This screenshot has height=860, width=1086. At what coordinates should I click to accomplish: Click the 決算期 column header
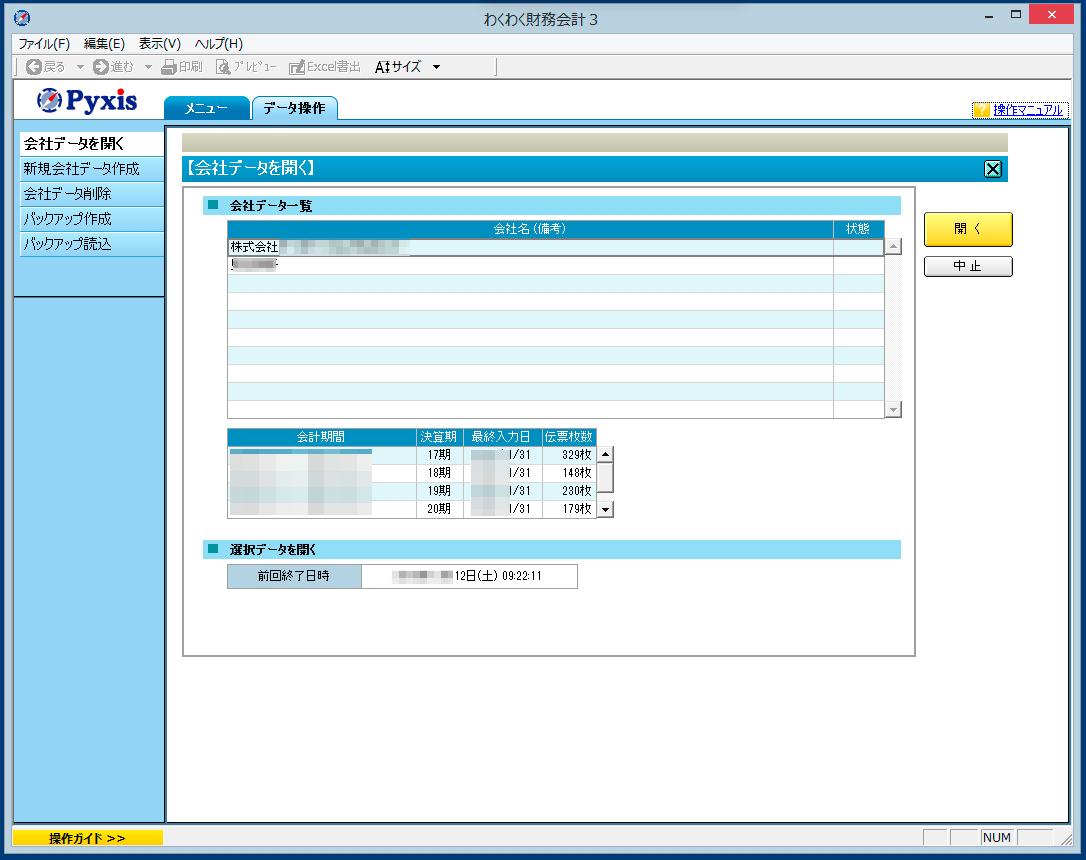coord(439,437)
